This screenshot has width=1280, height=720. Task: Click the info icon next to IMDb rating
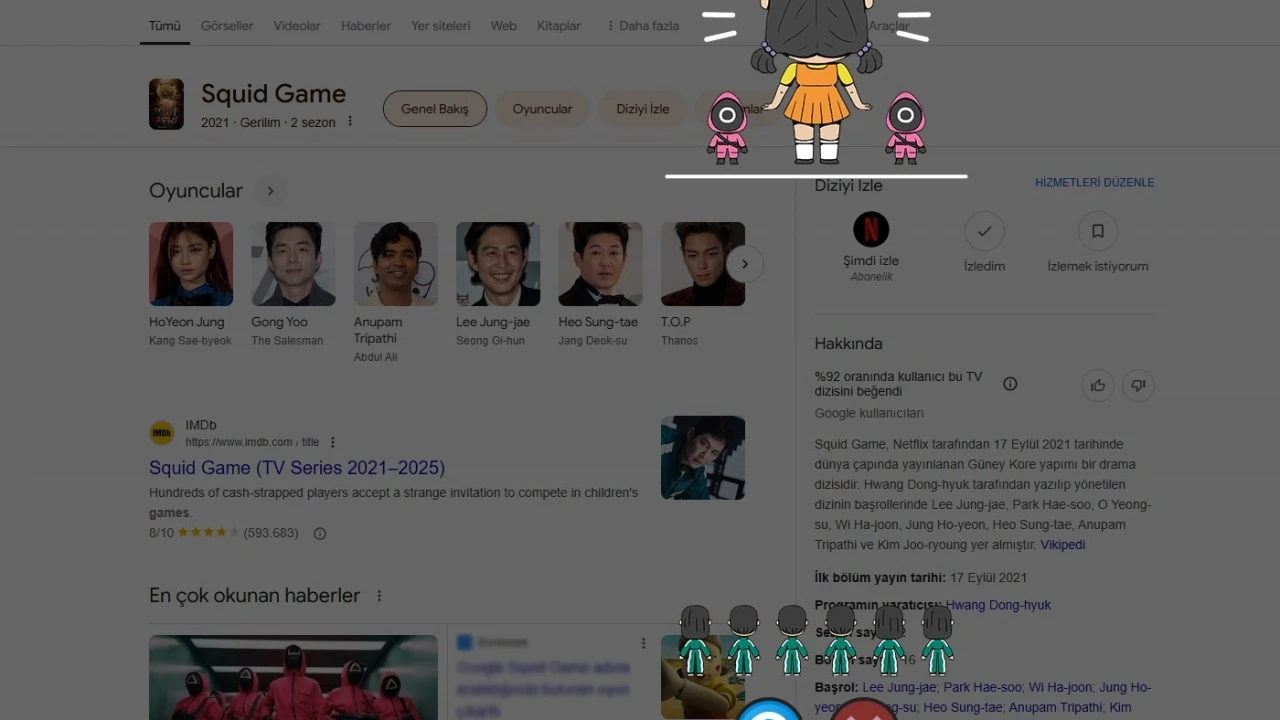[x=320, y=533]
